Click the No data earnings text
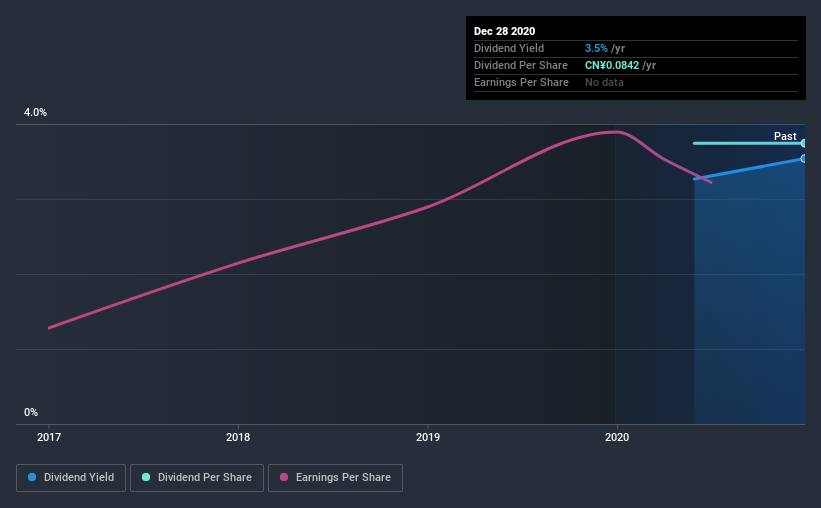 604,82
